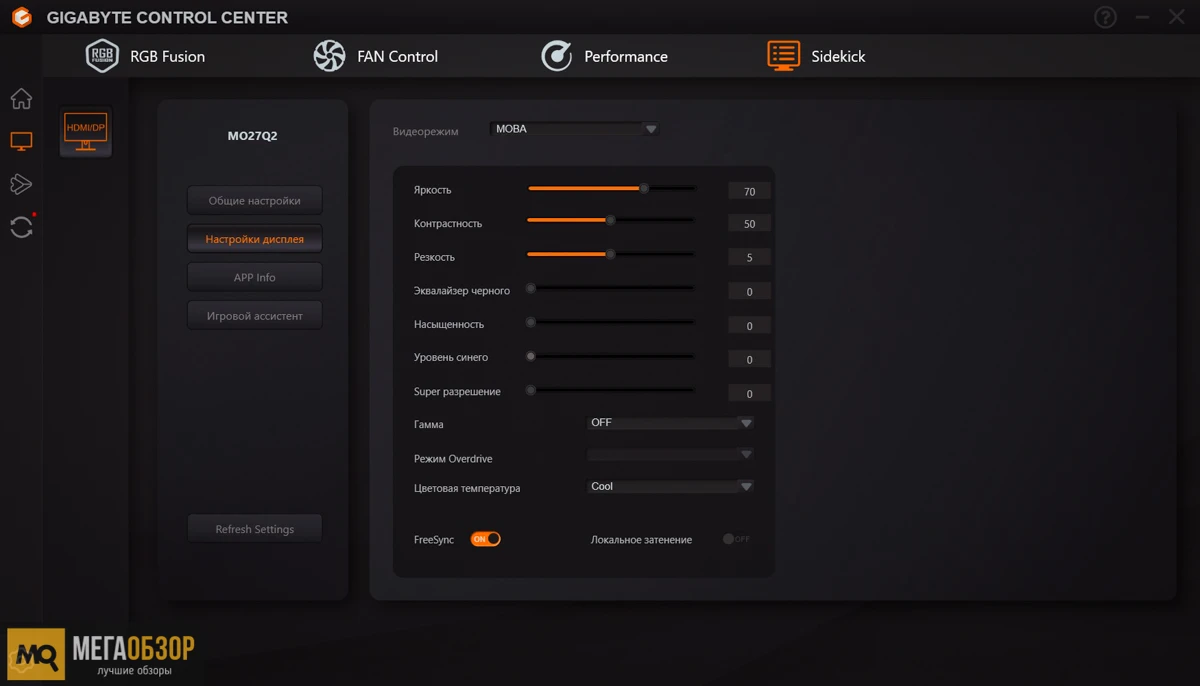Toggle the FreeSync switch off
1200x686 pixels.
point(485,539)
